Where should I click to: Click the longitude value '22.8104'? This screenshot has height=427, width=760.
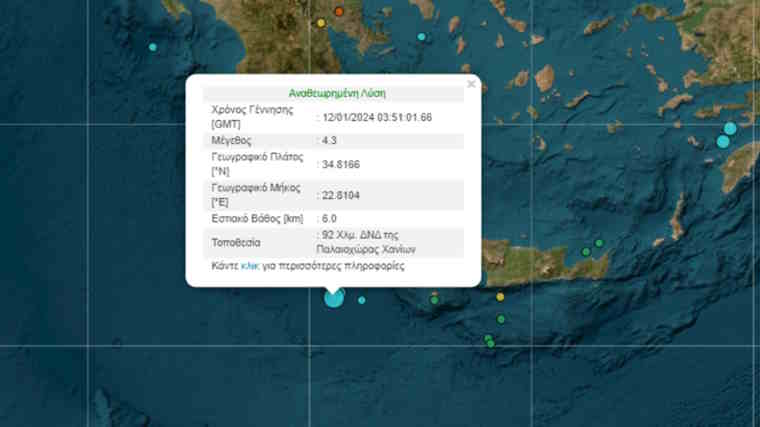coord(341,196)
